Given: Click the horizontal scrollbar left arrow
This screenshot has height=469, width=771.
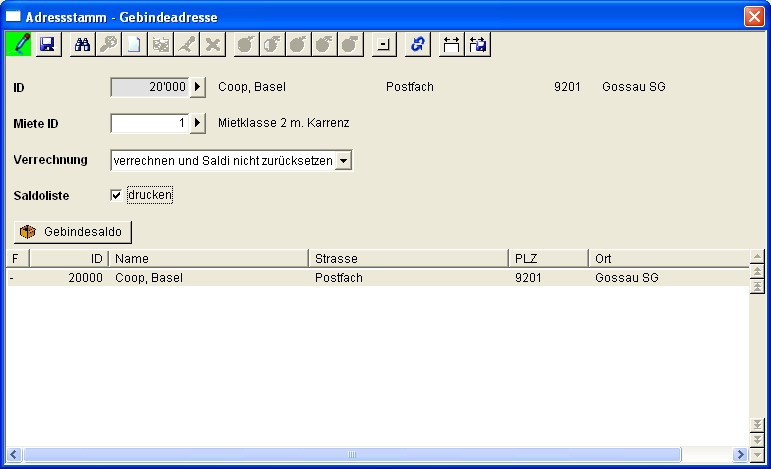Looking at the screenshot, I should coord(14,455).
